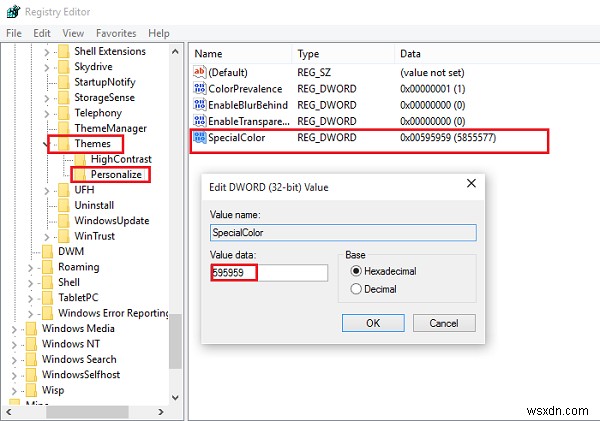Select the Windows Error Reporting key
Screen dimensions: 600x421
click(x=113, y=313)
